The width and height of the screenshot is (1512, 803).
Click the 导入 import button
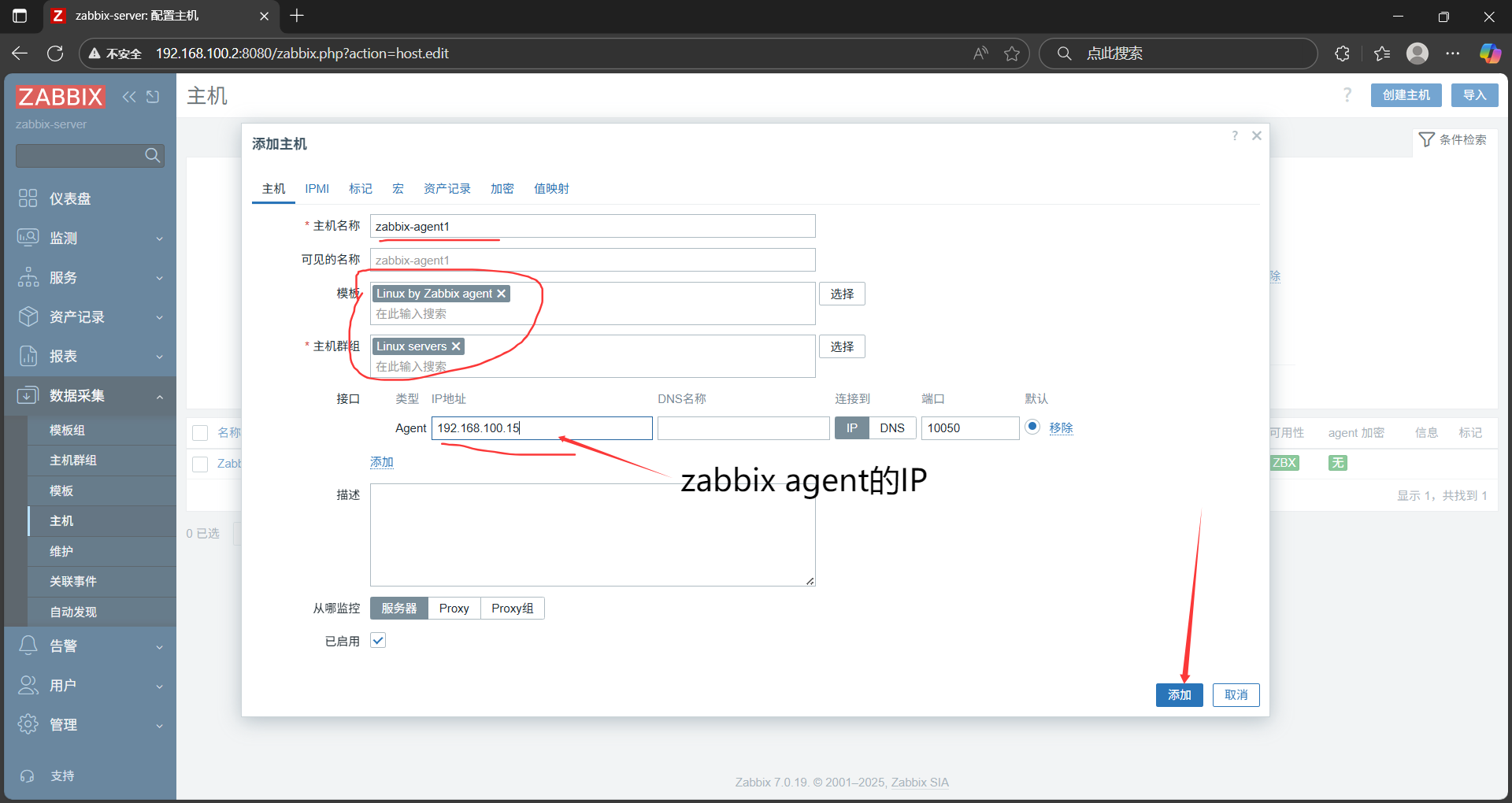point(1475,95)
